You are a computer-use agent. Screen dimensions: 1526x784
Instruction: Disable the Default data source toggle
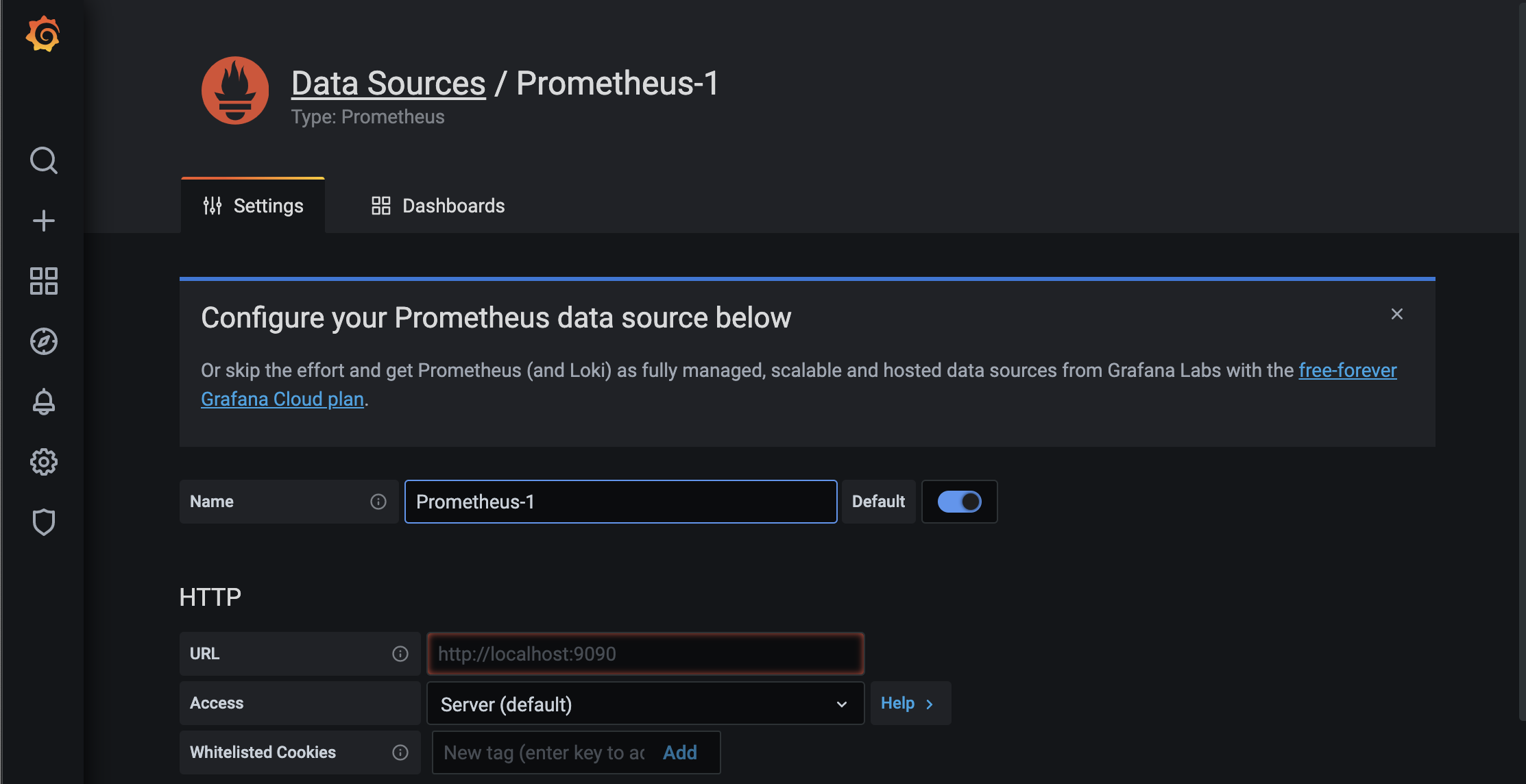pos(959,501)
